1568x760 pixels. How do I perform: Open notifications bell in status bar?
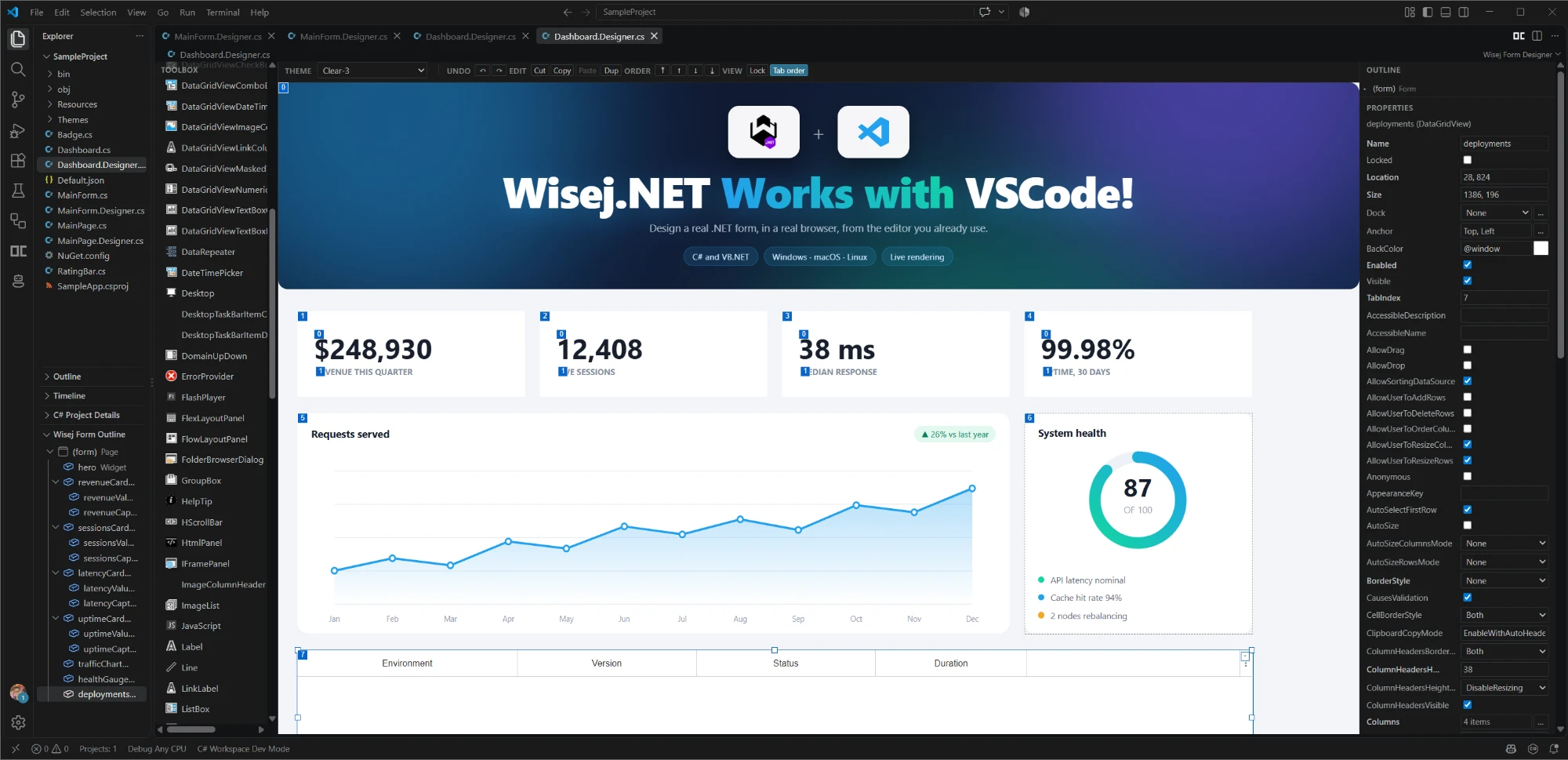1553,749
